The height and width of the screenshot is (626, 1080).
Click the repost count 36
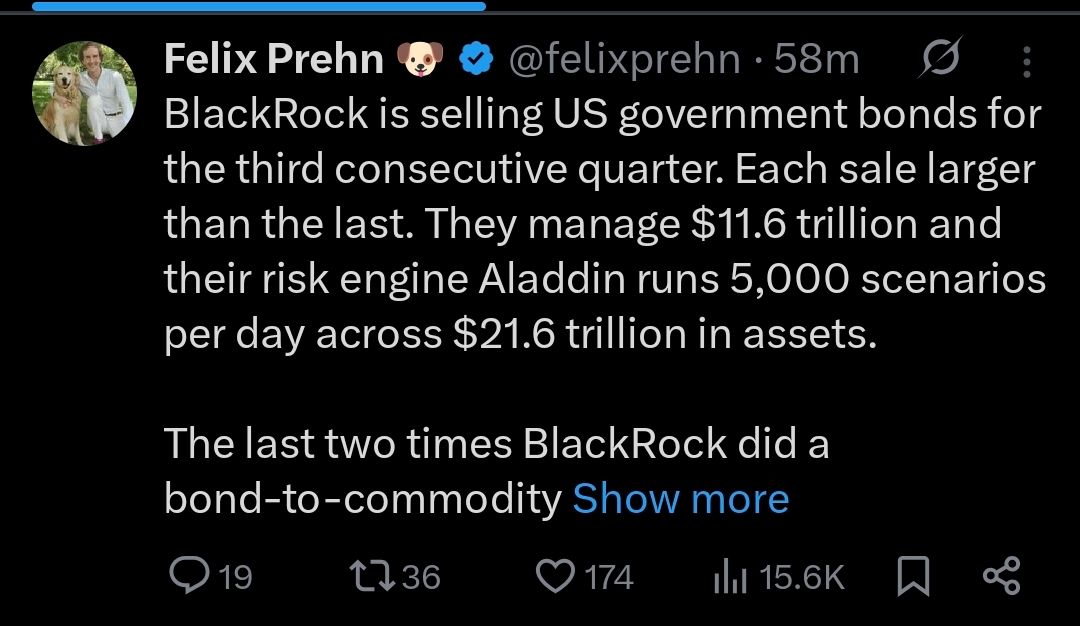pos(420,577)
